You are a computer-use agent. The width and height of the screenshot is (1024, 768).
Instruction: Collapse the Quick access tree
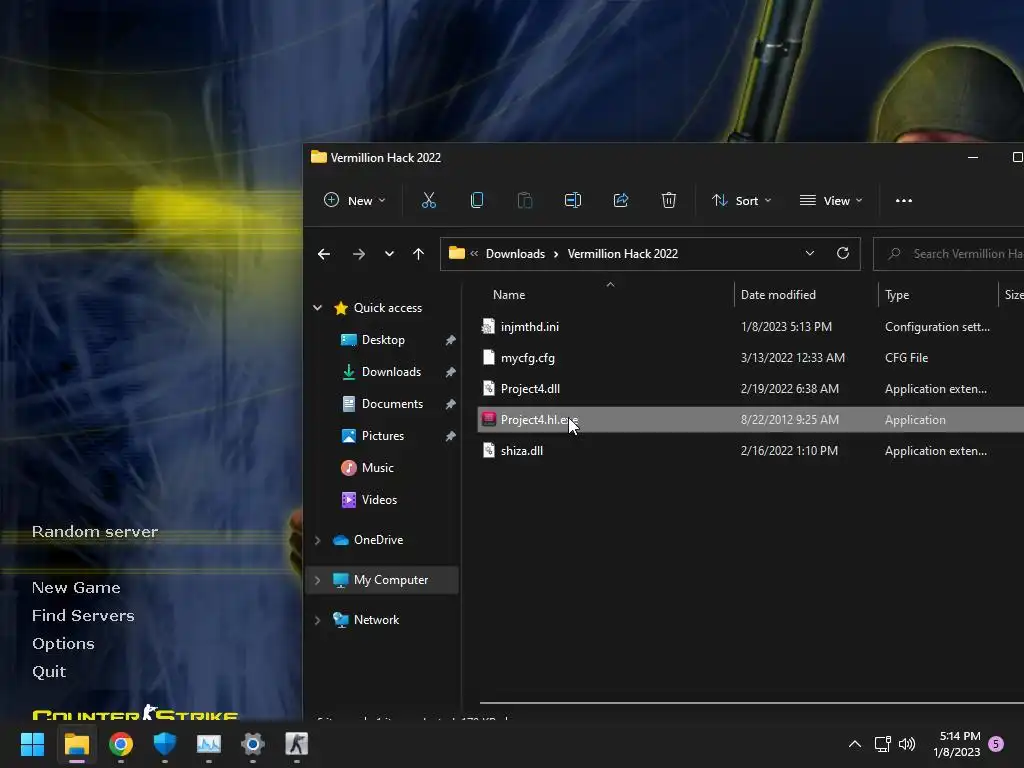point(317,308)
